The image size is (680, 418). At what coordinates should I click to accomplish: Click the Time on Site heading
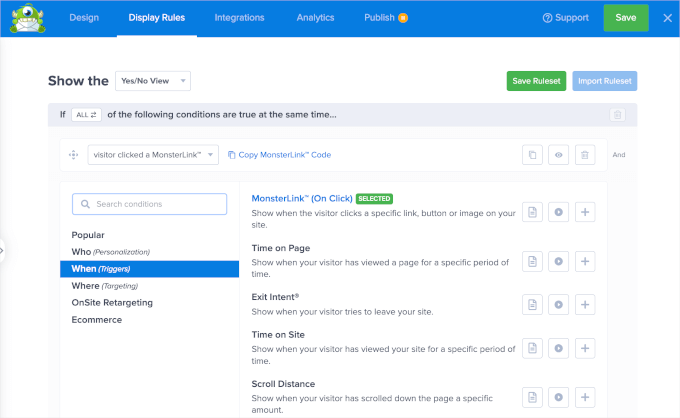click(x=278, y=335)
